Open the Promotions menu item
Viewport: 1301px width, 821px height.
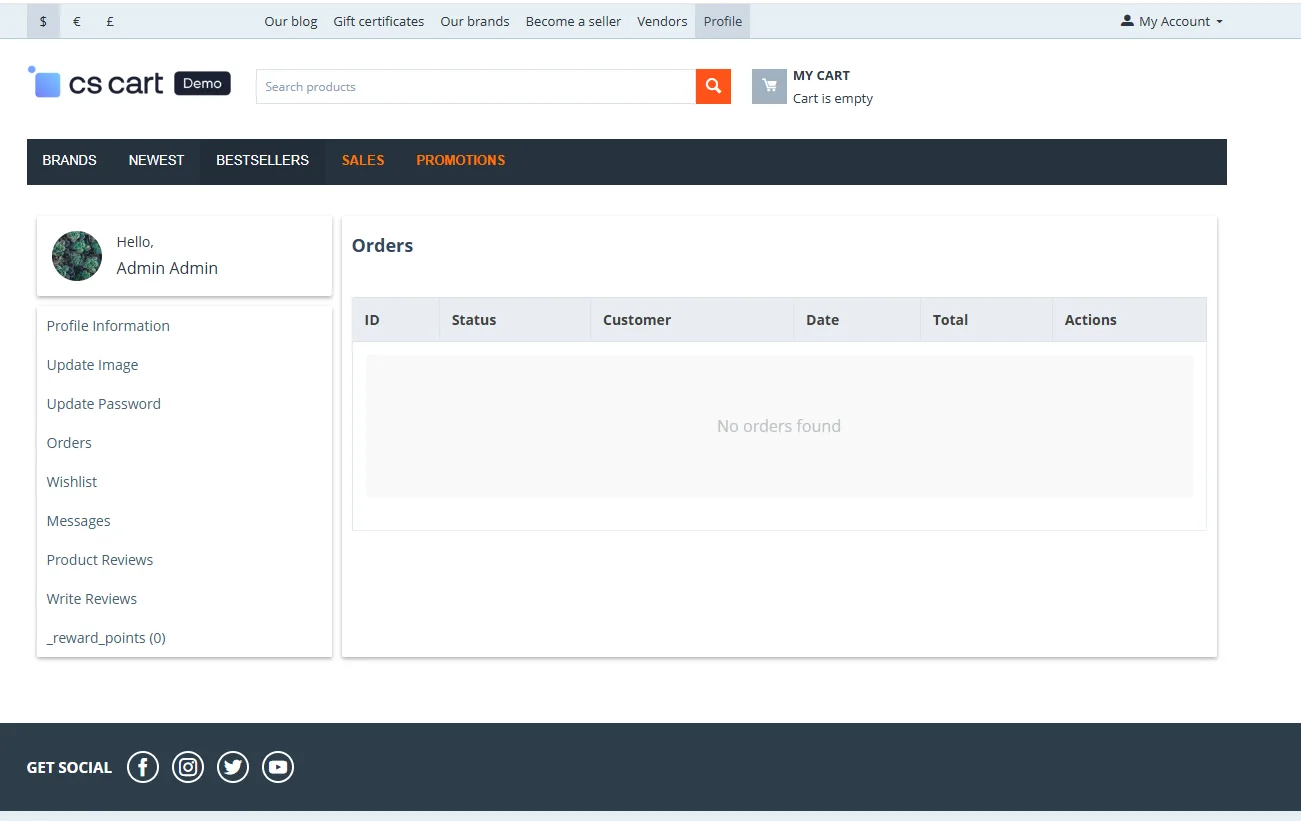(460, 160)
